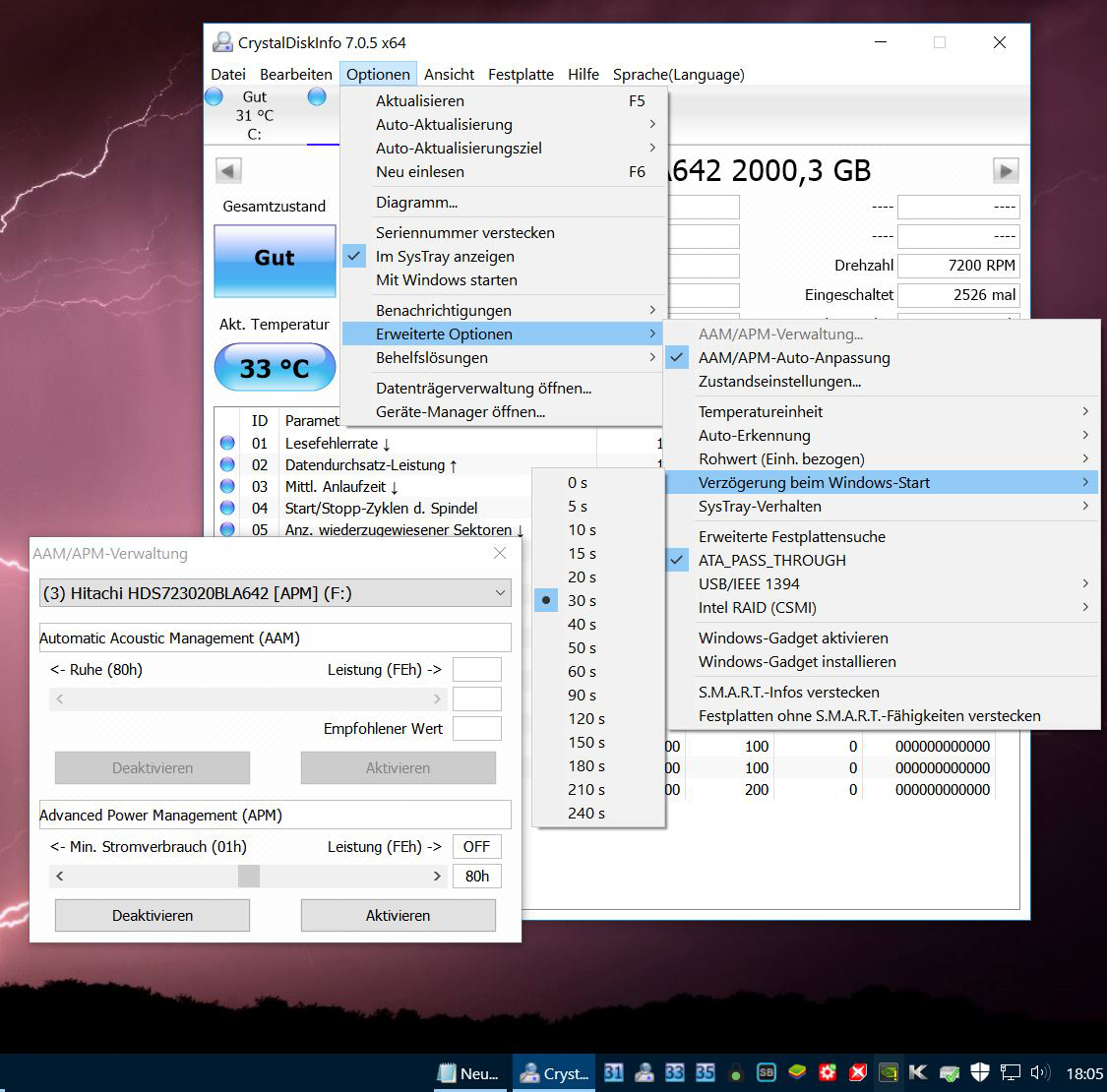Click APM slider right arrow
Image resolution: width=1107 pixels, height=1092 pixels.
tap(437, 876)
